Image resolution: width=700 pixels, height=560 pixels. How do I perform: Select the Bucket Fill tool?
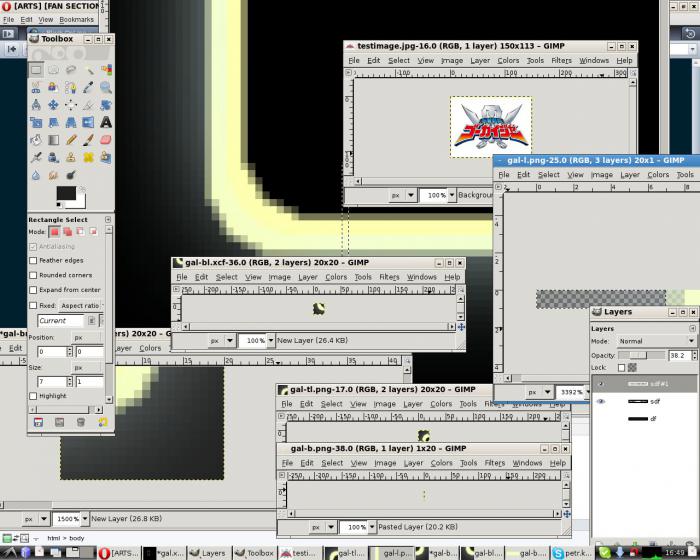coord(36,140)
